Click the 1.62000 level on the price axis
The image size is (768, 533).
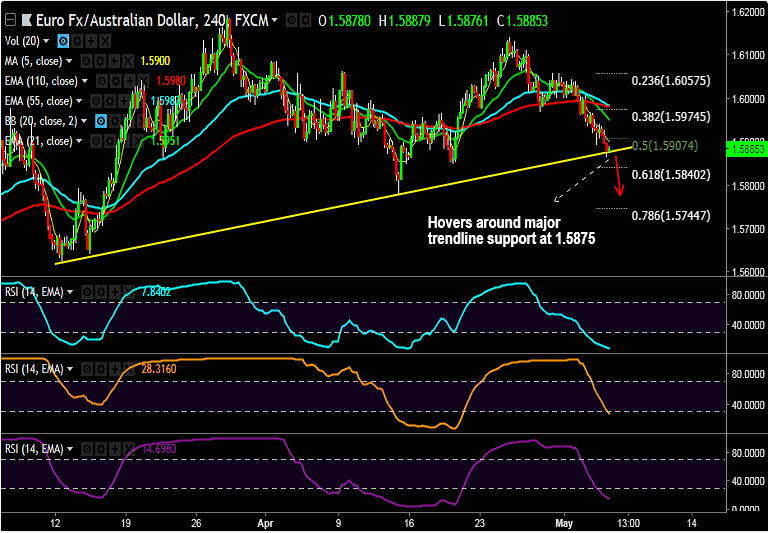[746, 11]
